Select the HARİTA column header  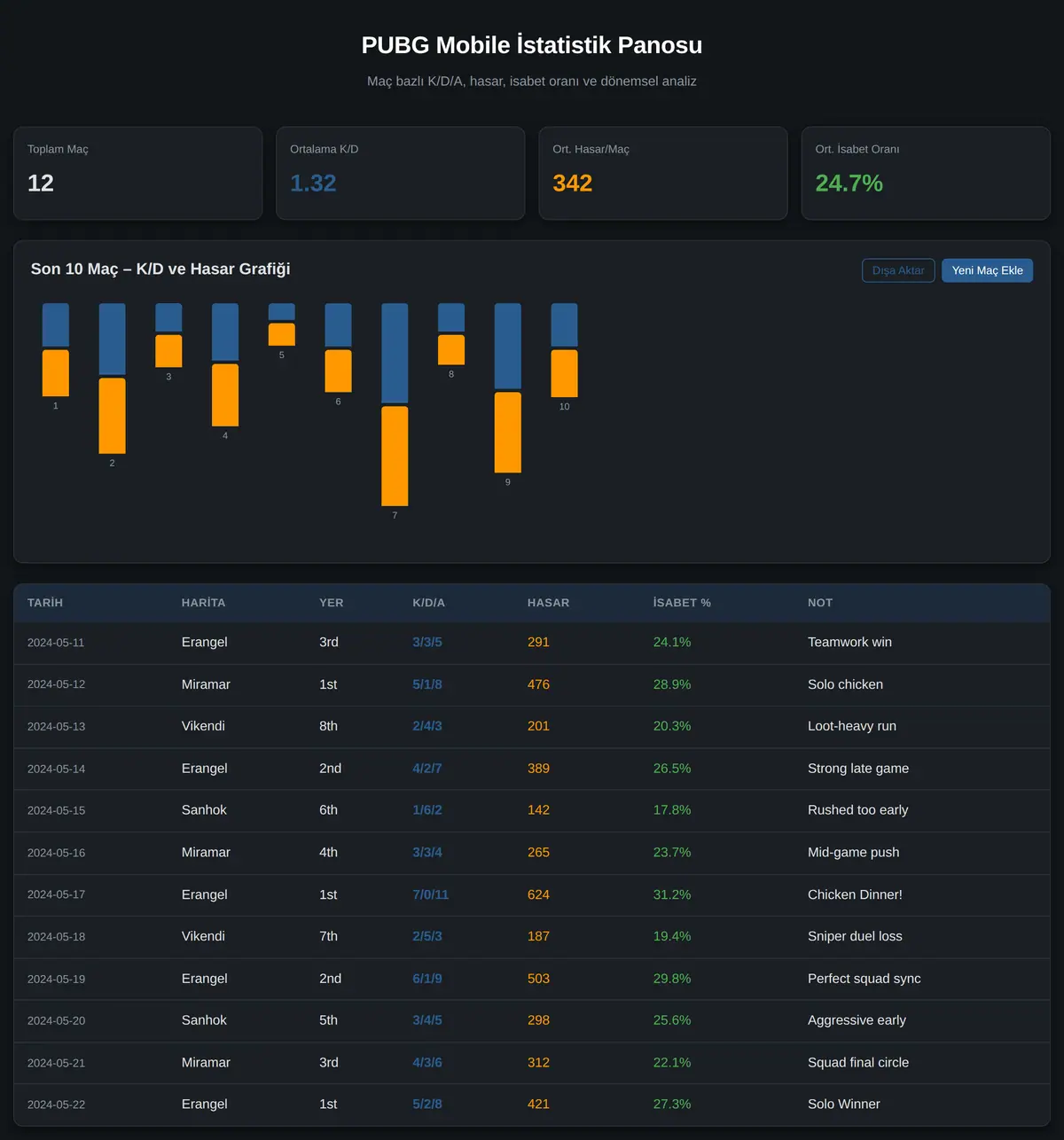click(203, 603)
